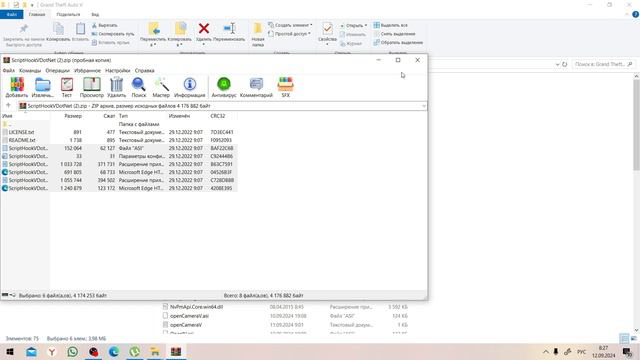Expand Создать элемент dropdown in Explorer
This screenshot has height=360, width=640.
(311, 25)
